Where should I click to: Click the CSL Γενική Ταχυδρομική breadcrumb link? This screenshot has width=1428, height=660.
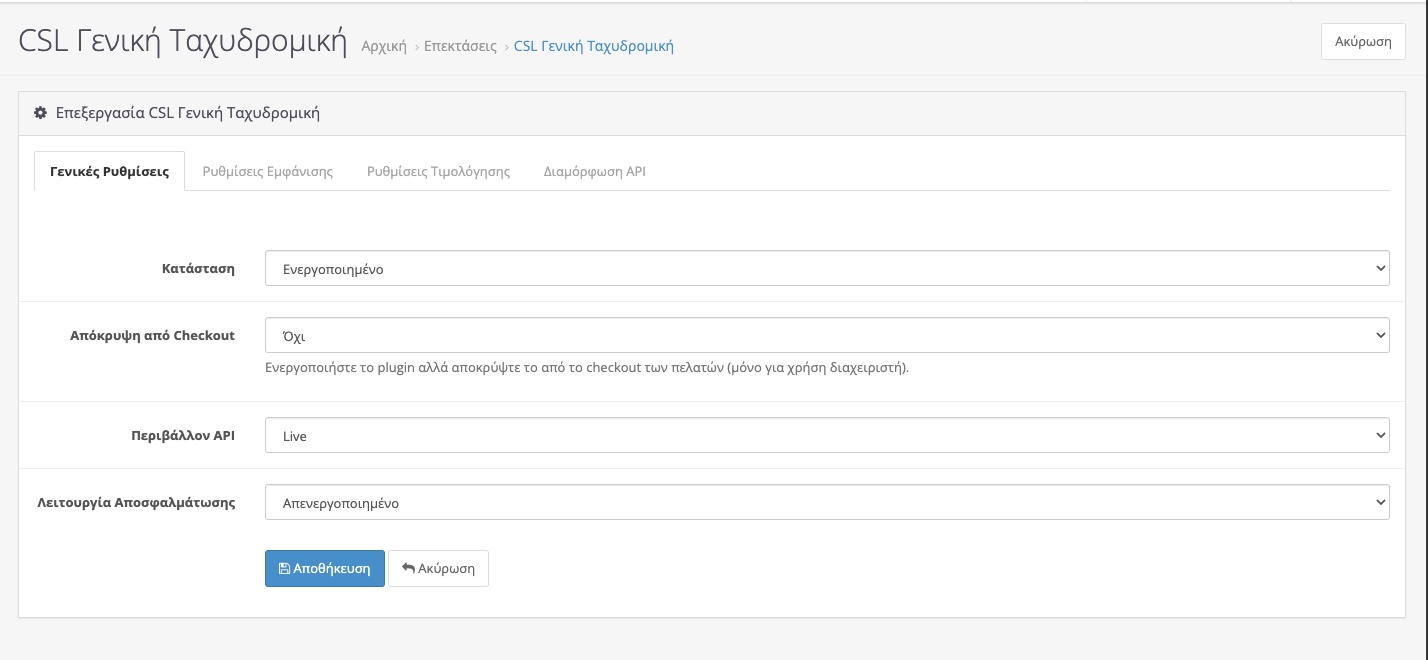[x=594, y=46]
